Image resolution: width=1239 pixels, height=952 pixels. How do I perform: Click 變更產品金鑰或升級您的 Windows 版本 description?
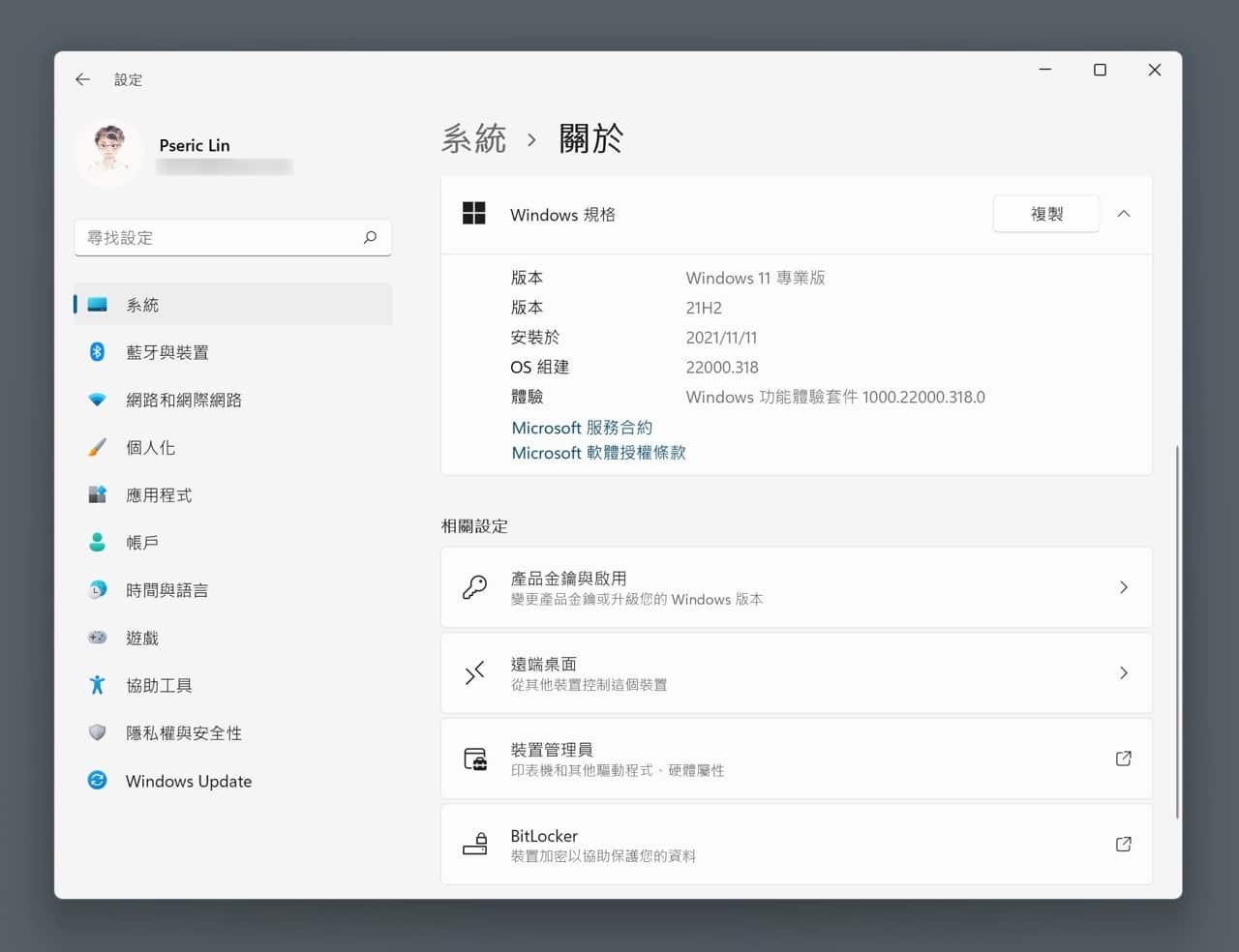click(637, 600)
